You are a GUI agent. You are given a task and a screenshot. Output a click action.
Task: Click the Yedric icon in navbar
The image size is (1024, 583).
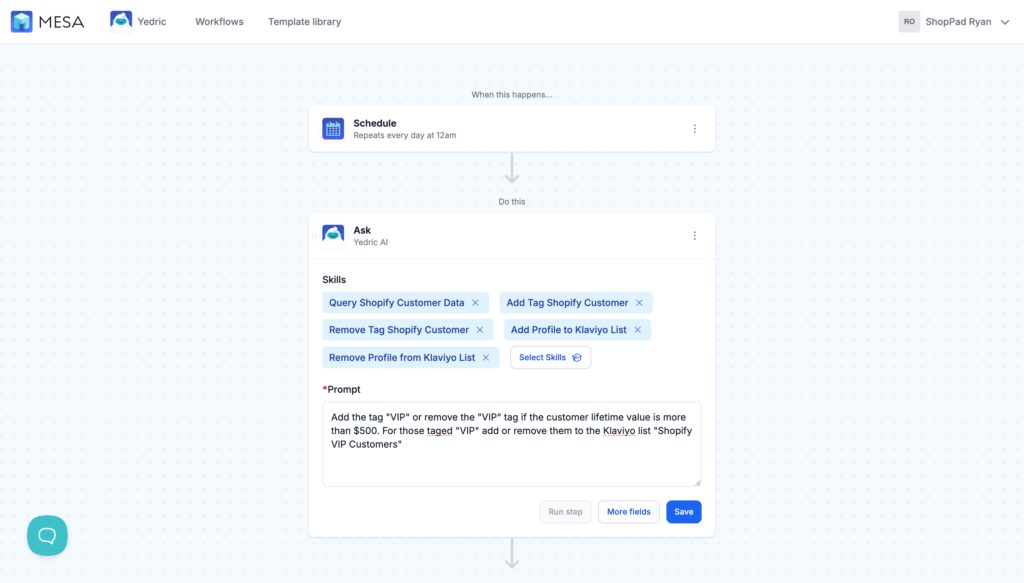tap(121, 21)
